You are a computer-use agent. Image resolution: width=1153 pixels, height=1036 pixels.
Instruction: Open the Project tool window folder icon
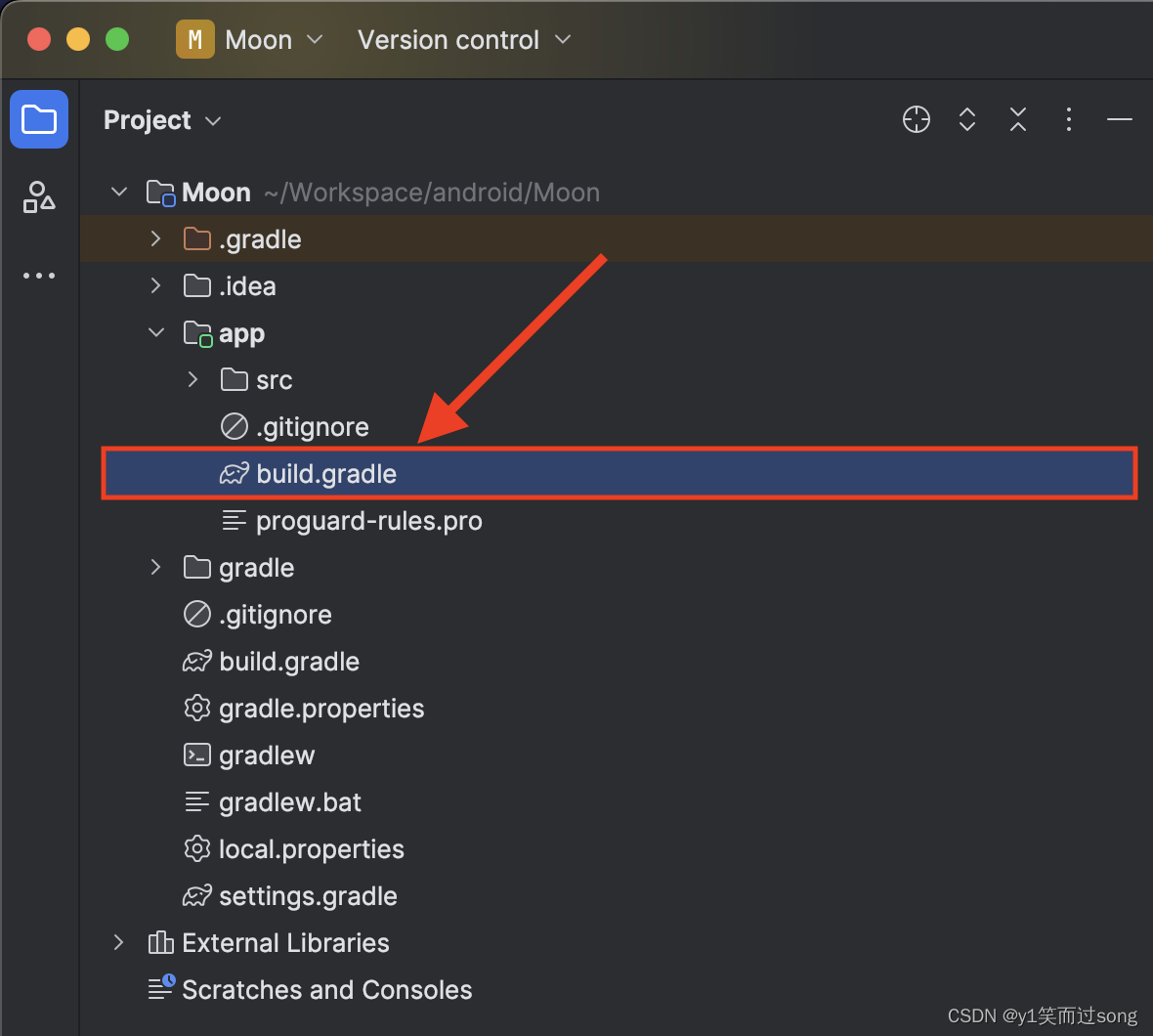pyautogui.click(x=39, y=119)
